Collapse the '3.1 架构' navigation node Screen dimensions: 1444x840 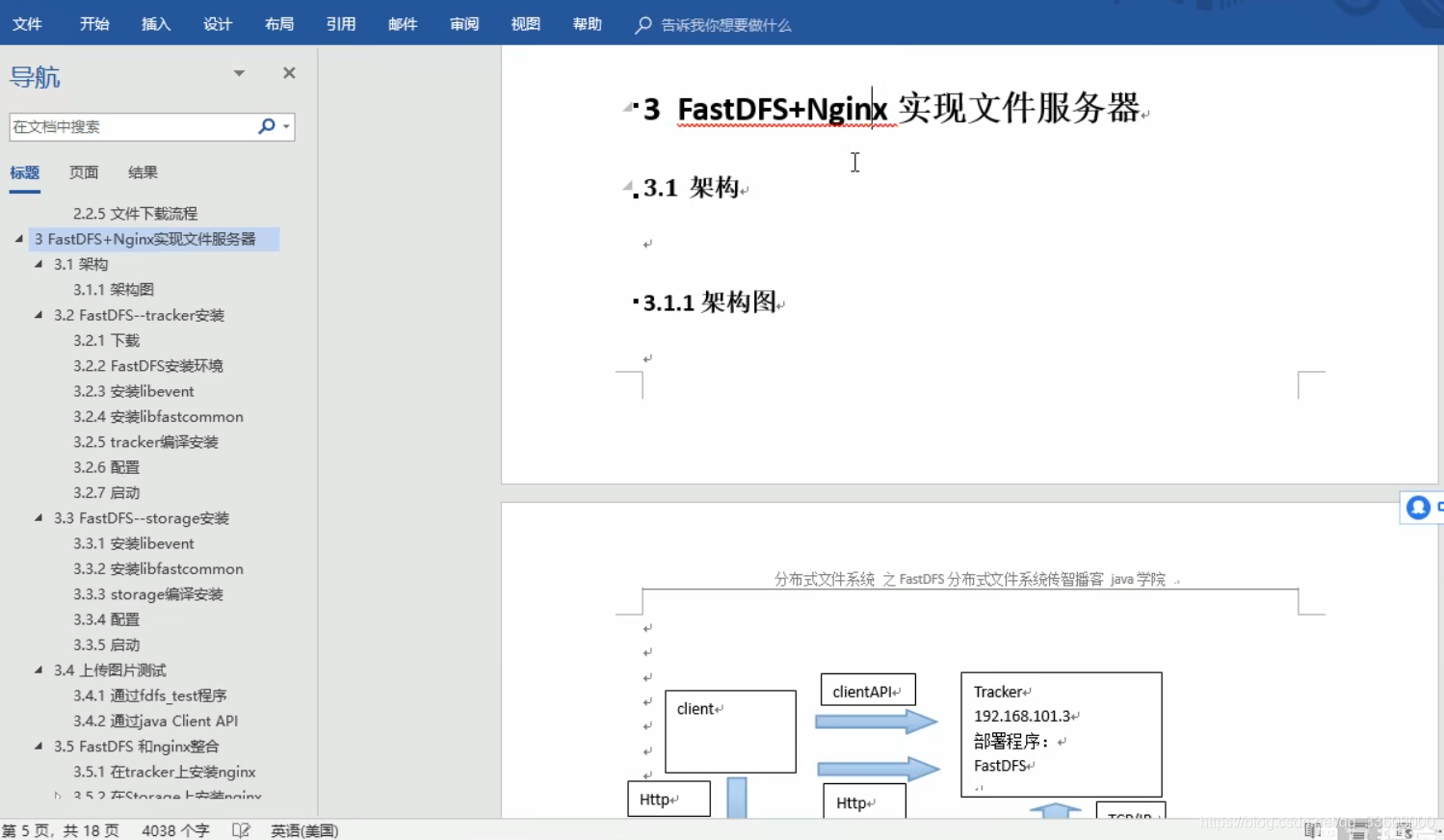[39, 264]
